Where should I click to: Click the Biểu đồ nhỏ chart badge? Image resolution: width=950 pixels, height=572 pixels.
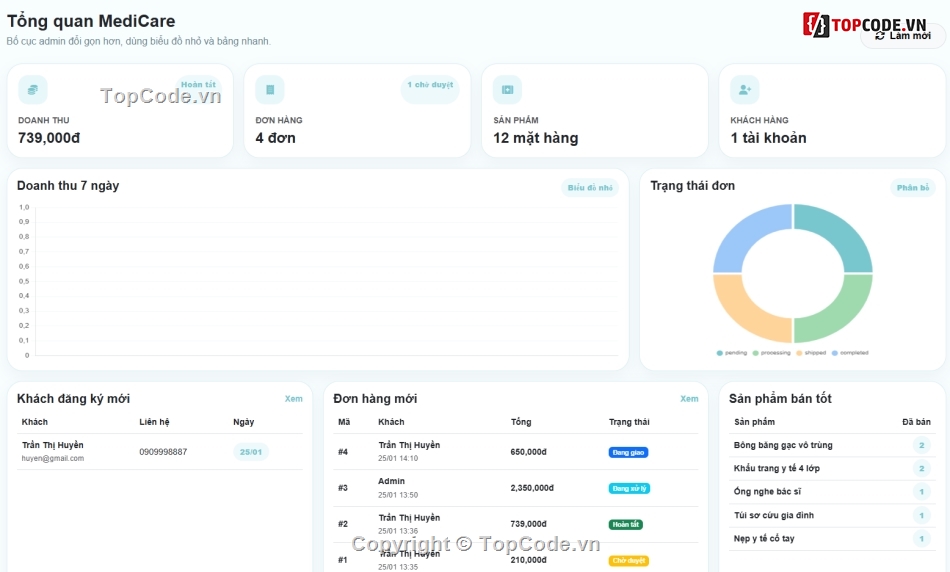pyautogui.click(x=590, y=188)
